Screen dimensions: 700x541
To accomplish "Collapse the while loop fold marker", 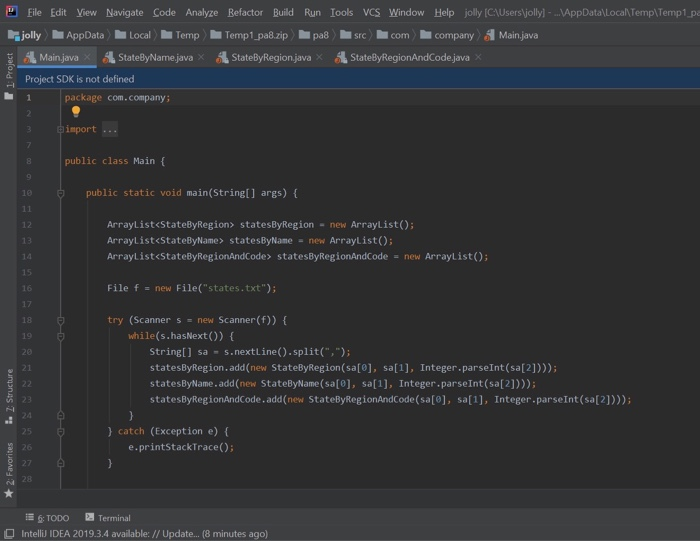I will [x=61, y=336].
